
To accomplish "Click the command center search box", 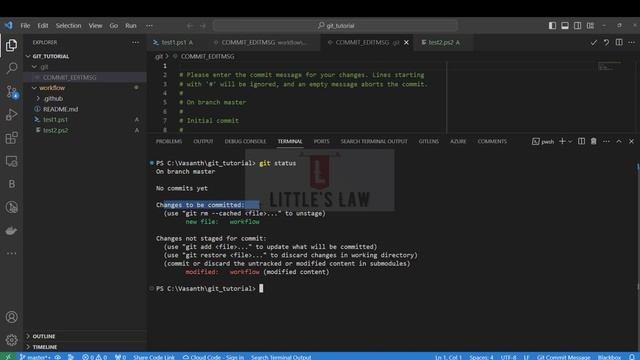I will [x=335, y=26].
